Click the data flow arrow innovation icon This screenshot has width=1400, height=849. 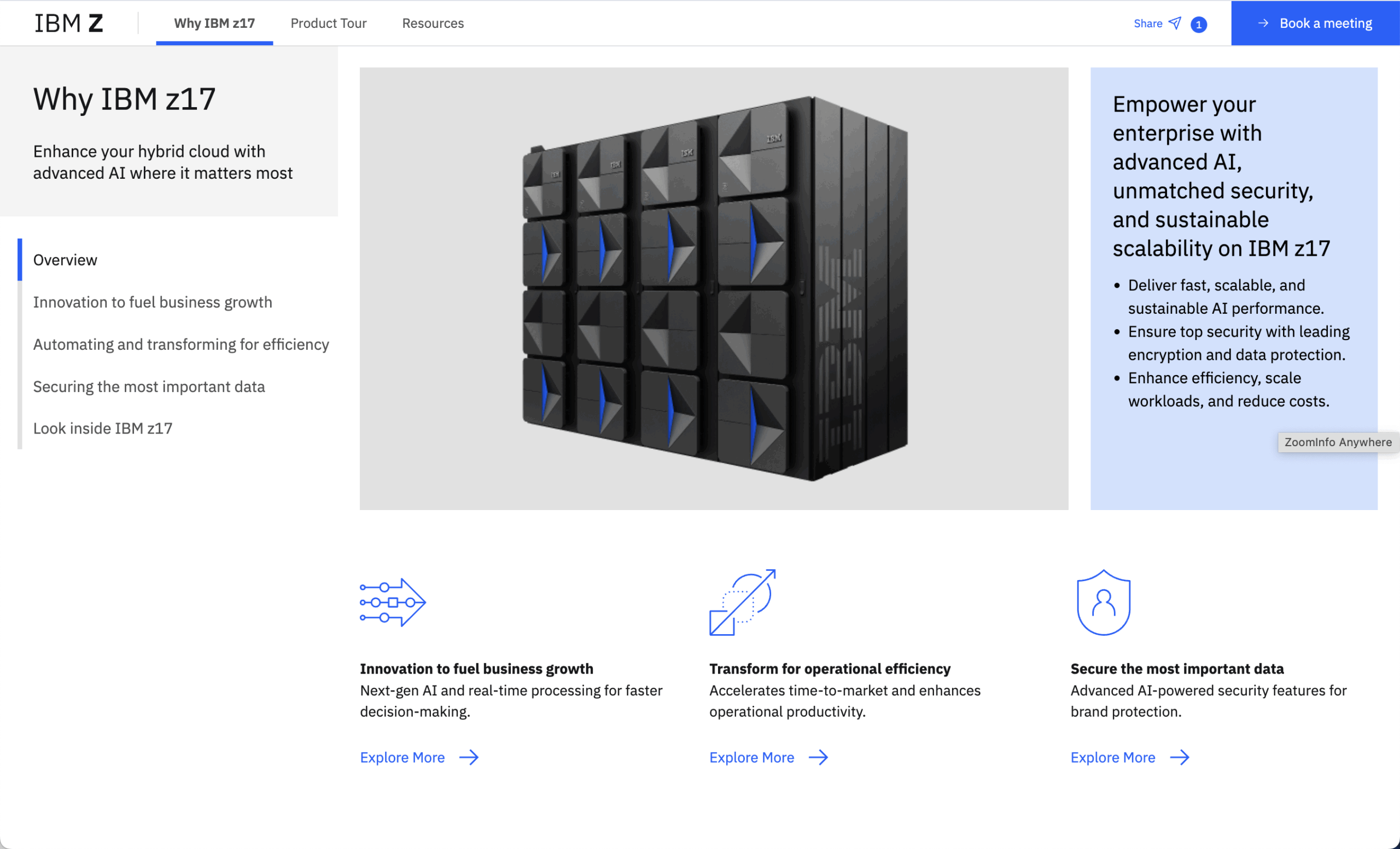[393, 602]
